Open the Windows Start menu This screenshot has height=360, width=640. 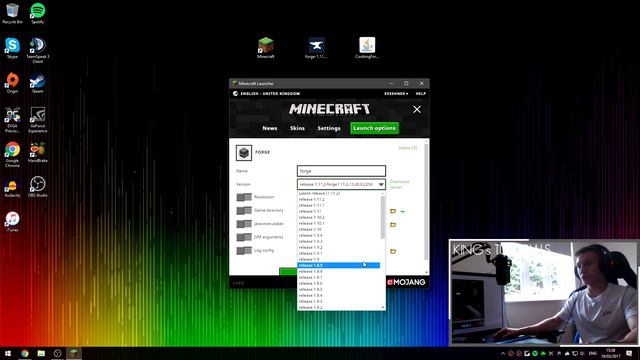point(8,353)
